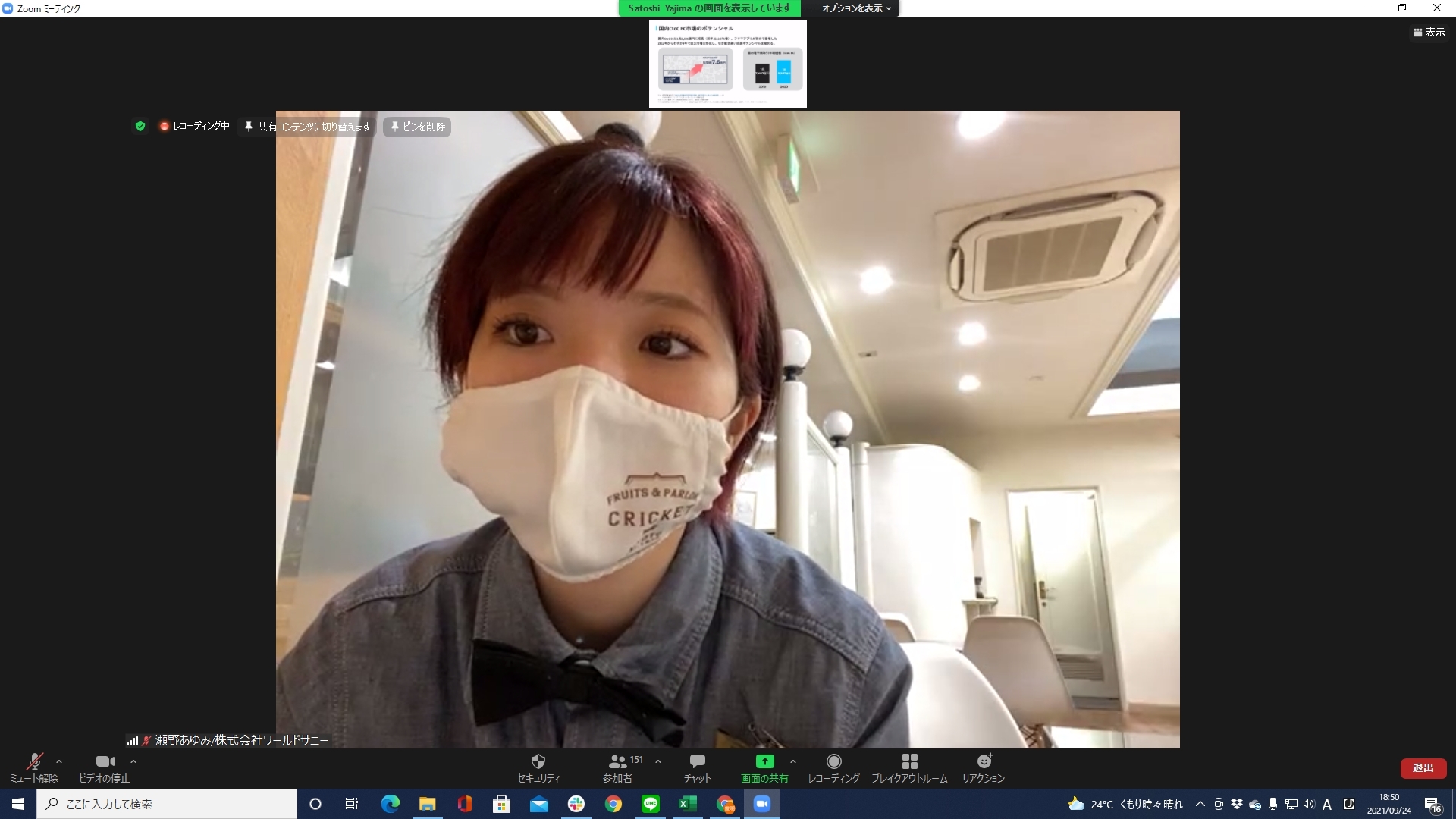Open Reactions (リアクション) menu
Viewport: 1456px width, 819px height.
(x=984, y=767)
